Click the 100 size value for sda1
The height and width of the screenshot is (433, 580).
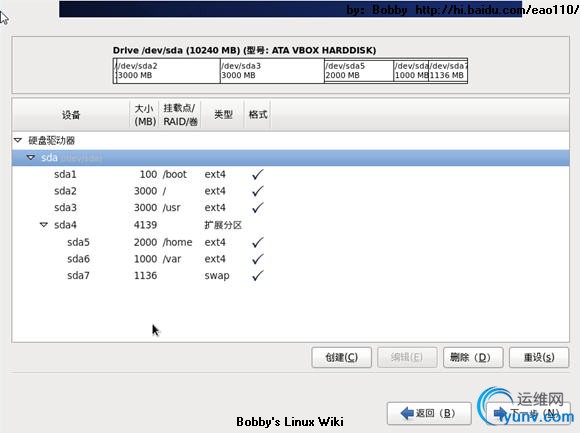[148, 174]
